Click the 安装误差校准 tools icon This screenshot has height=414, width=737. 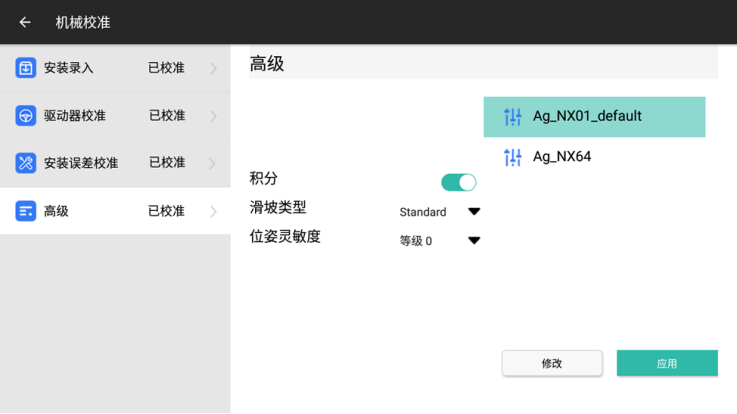coord(26,162)
